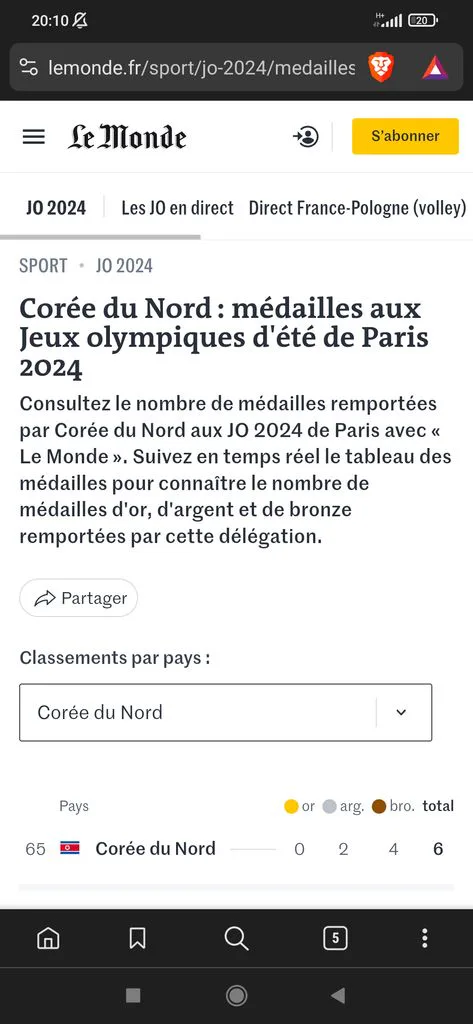Screen dimensions: 473x1024
Task: Open Direct France-Pologne (volley) link
Action: [x=357, y=208]
